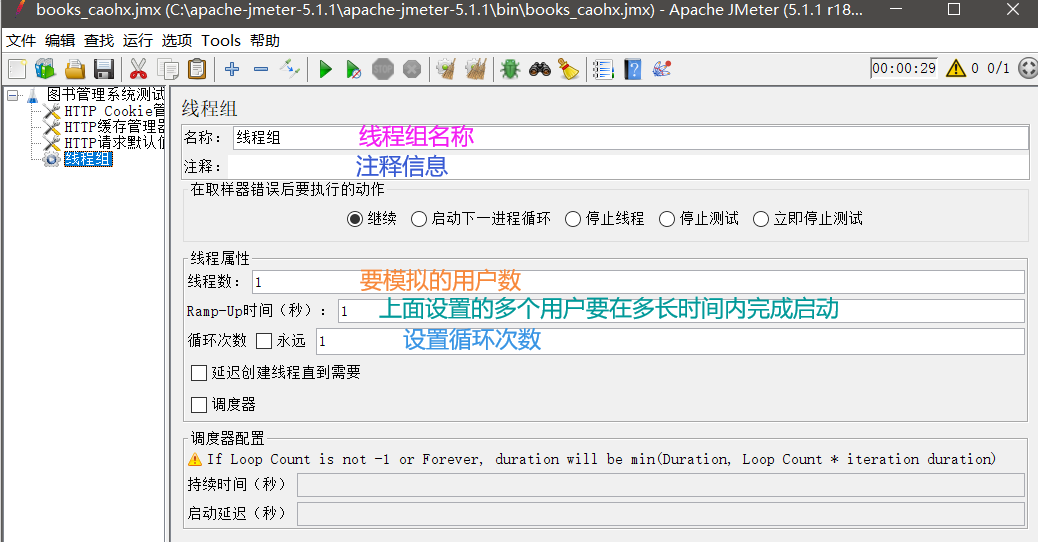Viewport: 1038px width, 542px height.
Task: Click the 0/1 active threads counter
Action: pos(998,68)
